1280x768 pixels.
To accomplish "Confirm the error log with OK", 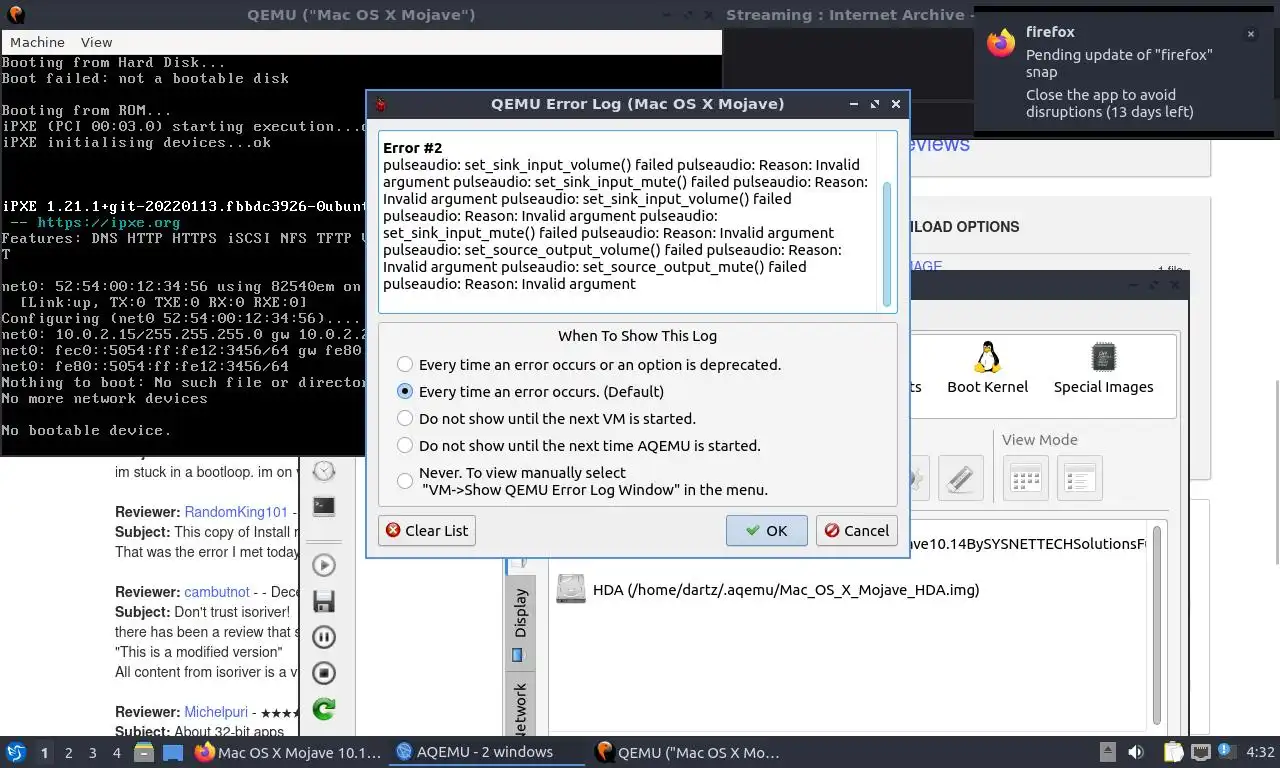I will (766, 530).
